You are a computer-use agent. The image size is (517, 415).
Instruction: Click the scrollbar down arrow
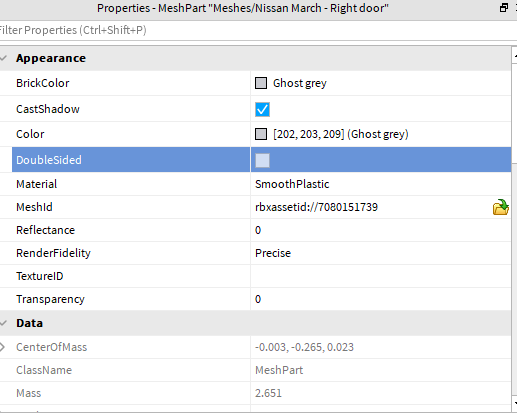[514, 403]
